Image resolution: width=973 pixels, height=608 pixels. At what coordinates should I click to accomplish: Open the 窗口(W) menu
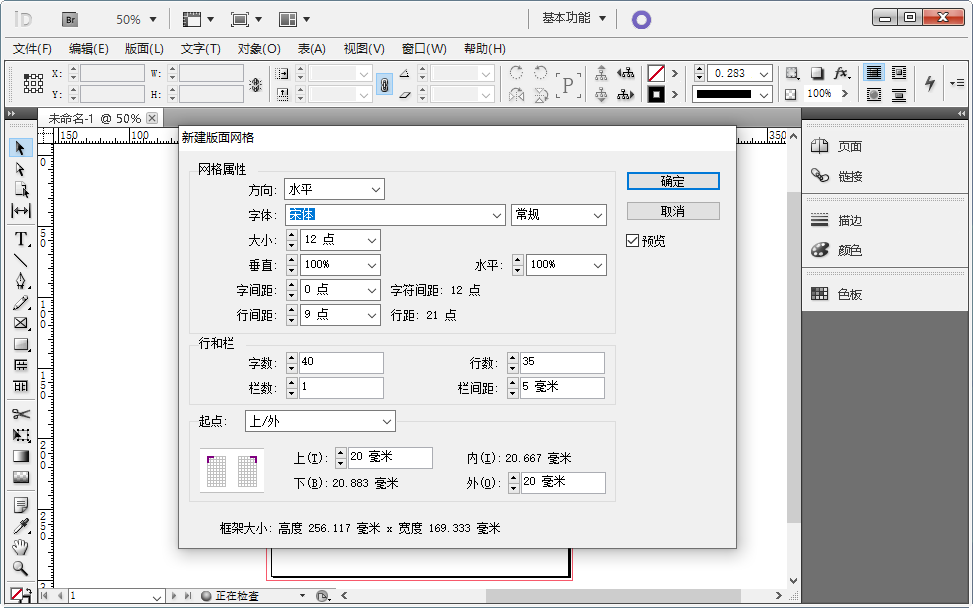tap(424, 48)
